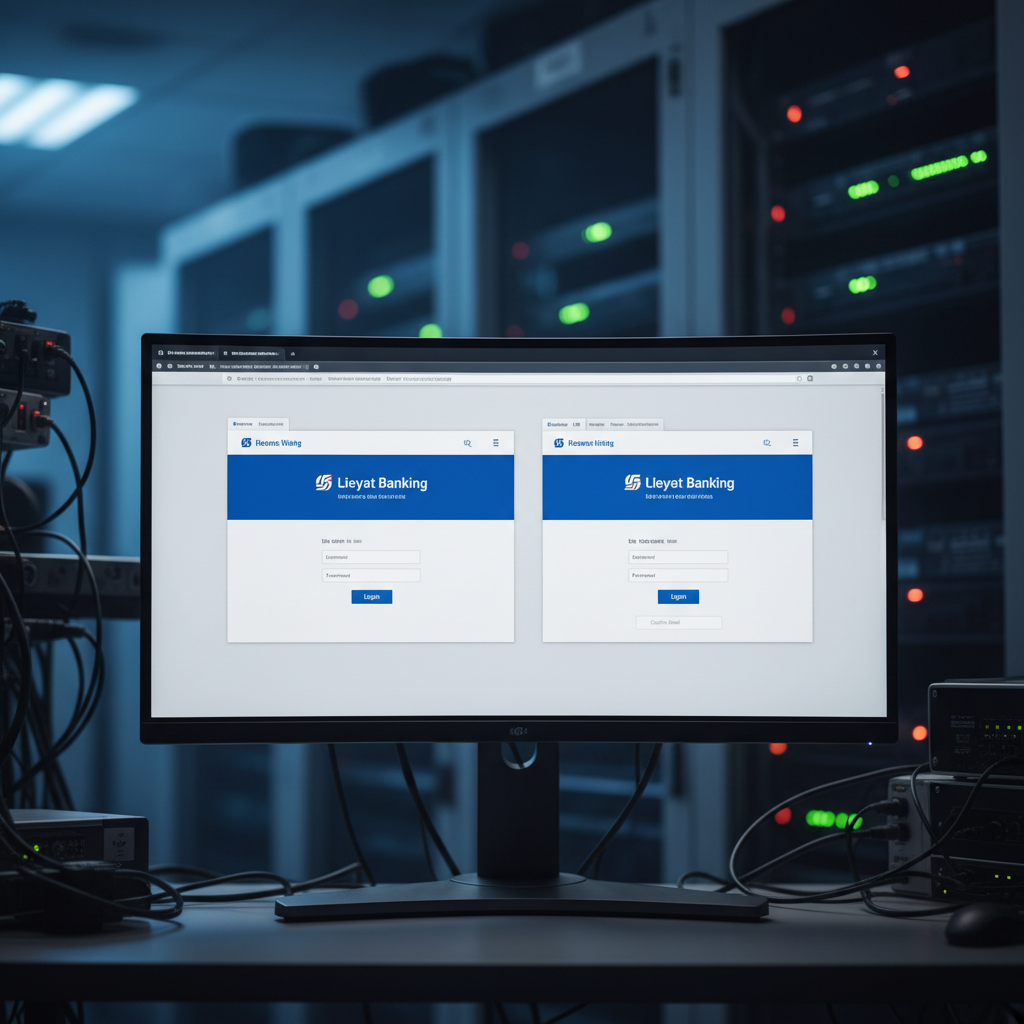Focus the username field under Lieyat Banking
This screenshot has width=1024, height=1024.
[x=371, y=557]
